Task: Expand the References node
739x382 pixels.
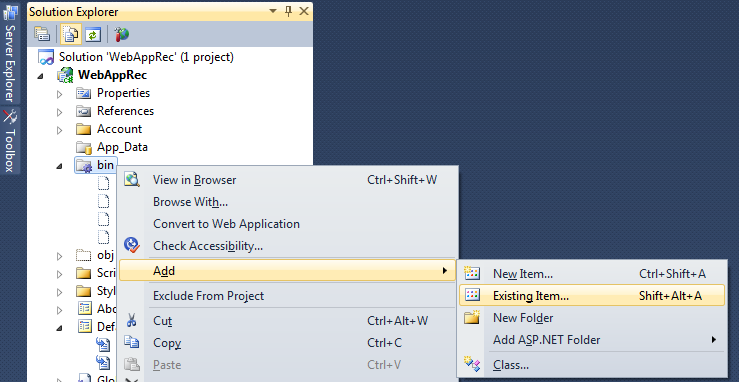Action: [59, 112]
